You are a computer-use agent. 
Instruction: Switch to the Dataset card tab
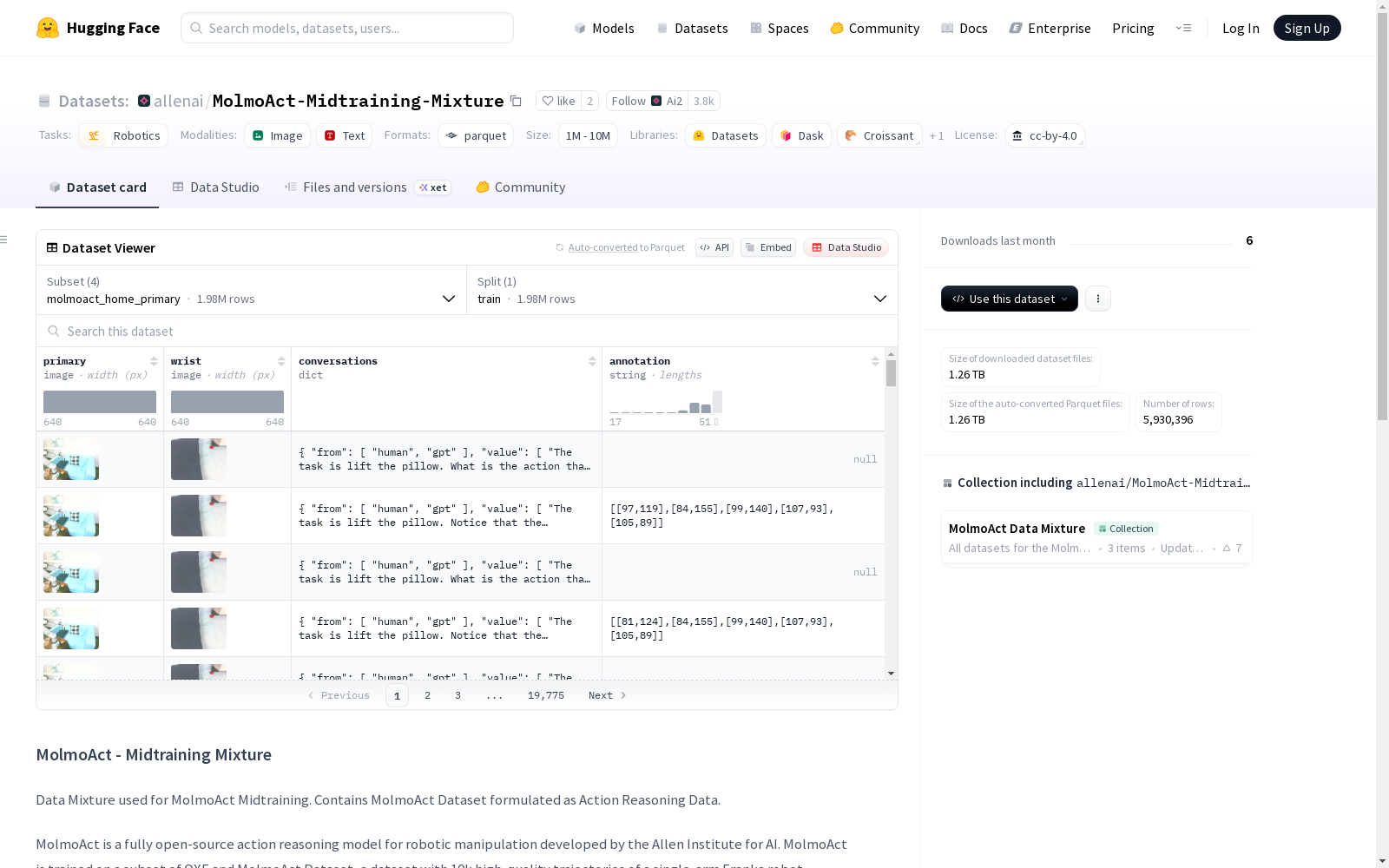pos(97,187)
